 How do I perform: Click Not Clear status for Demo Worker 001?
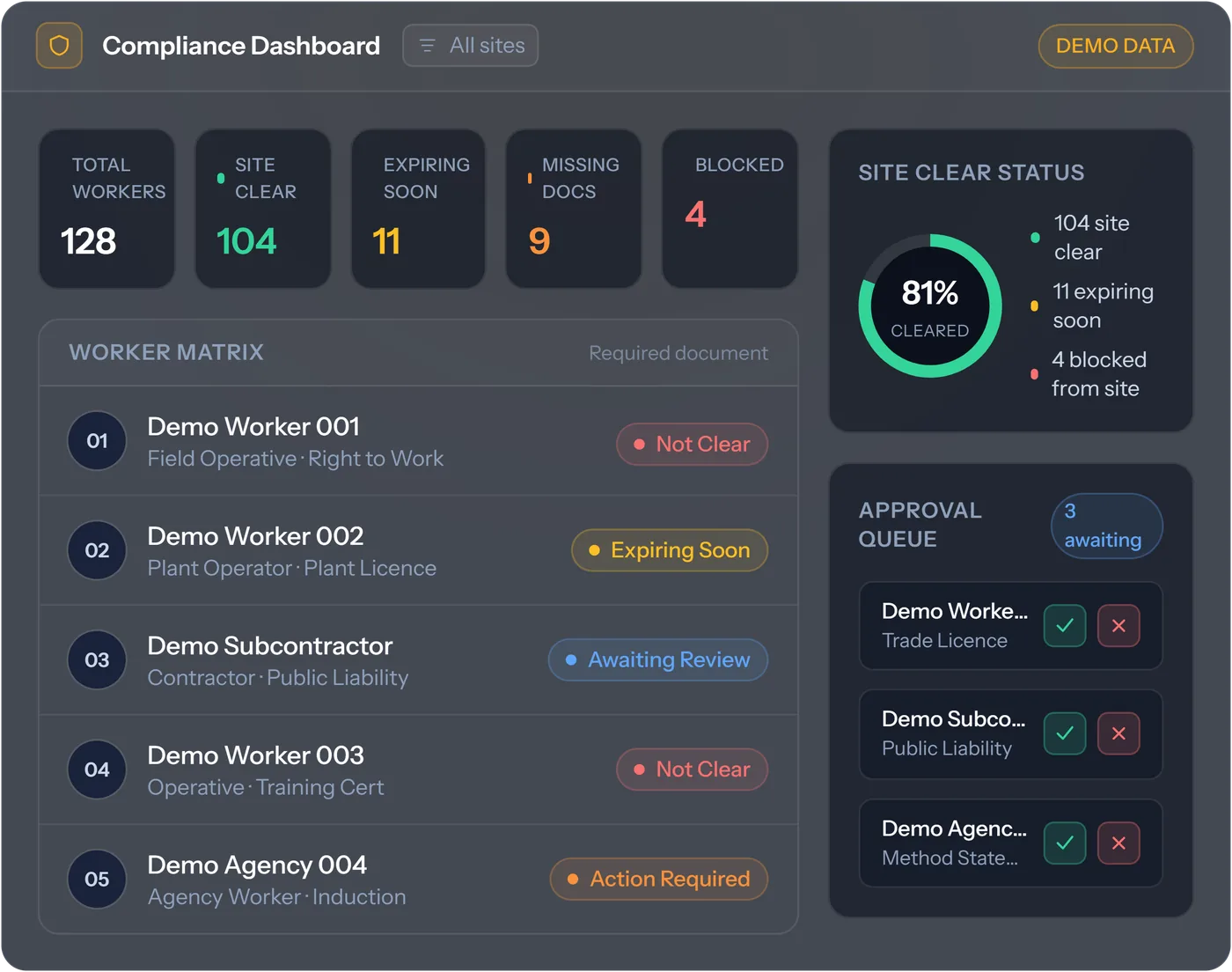click(x=692, y=444)
